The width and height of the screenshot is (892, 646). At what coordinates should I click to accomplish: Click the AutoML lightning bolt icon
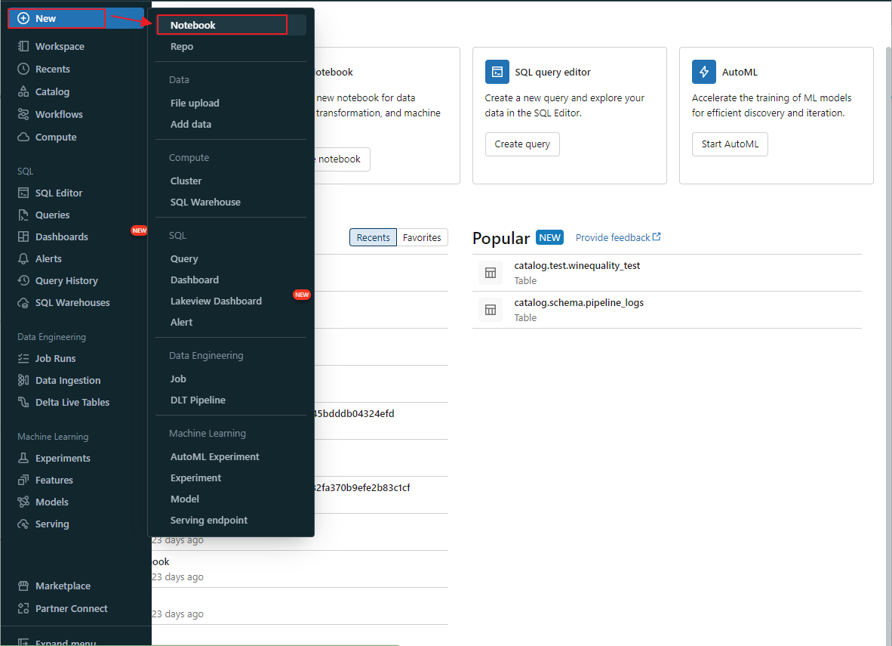pyautogui.click(x=704, y=72)
